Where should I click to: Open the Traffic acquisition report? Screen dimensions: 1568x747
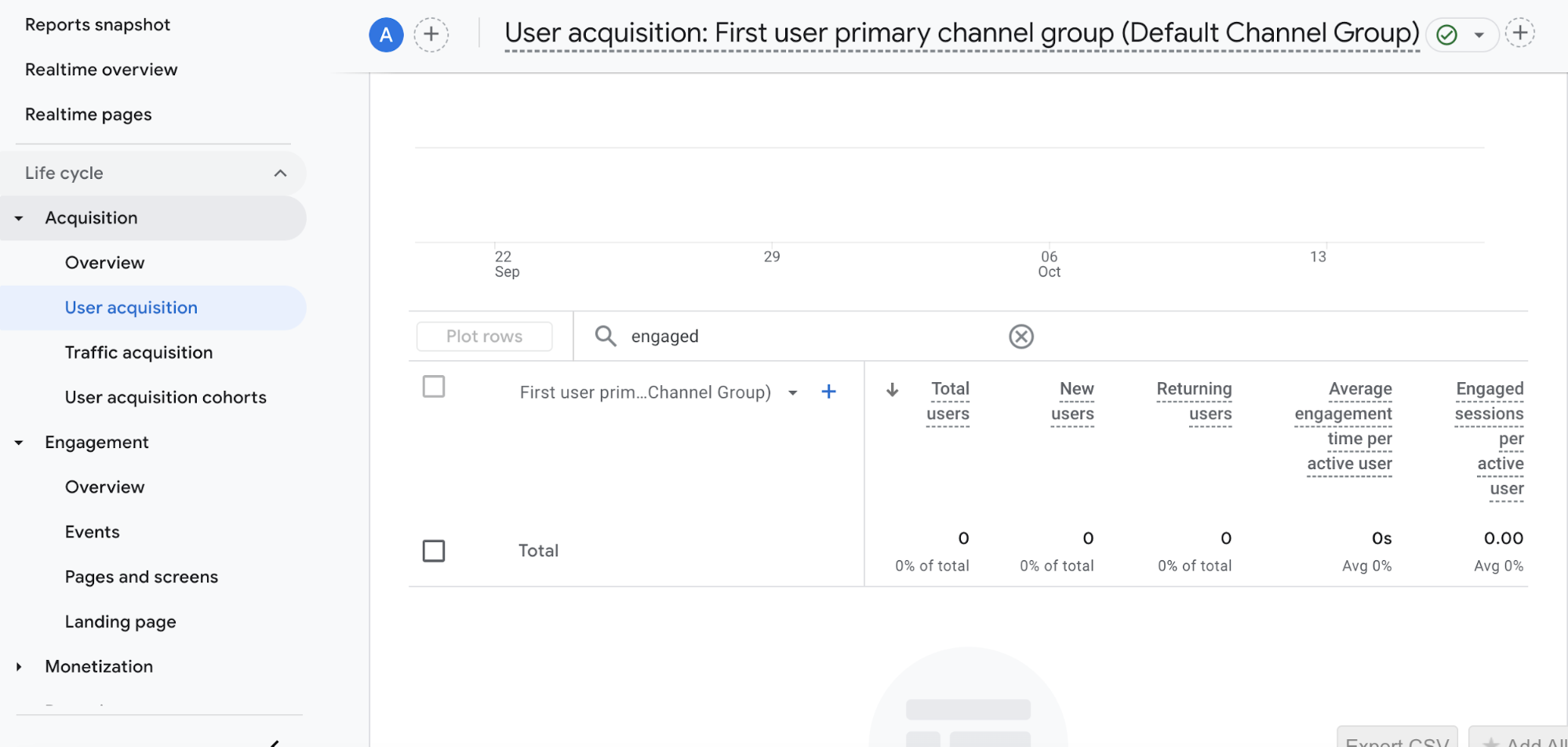point(139,352)
